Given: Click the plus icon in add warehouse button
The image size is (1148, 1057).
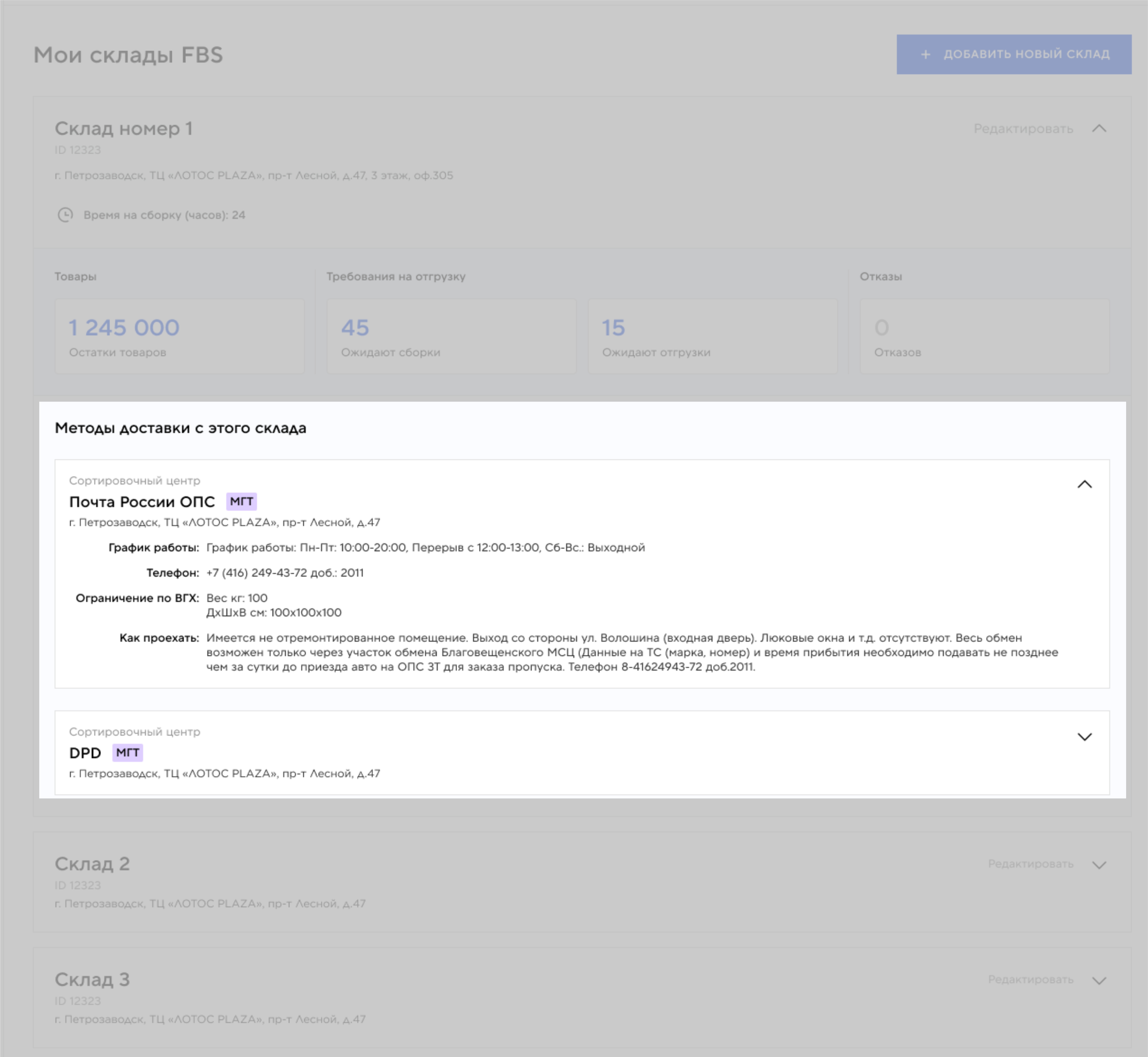Looking at the screenshot, I should click(x=925, y=54).
